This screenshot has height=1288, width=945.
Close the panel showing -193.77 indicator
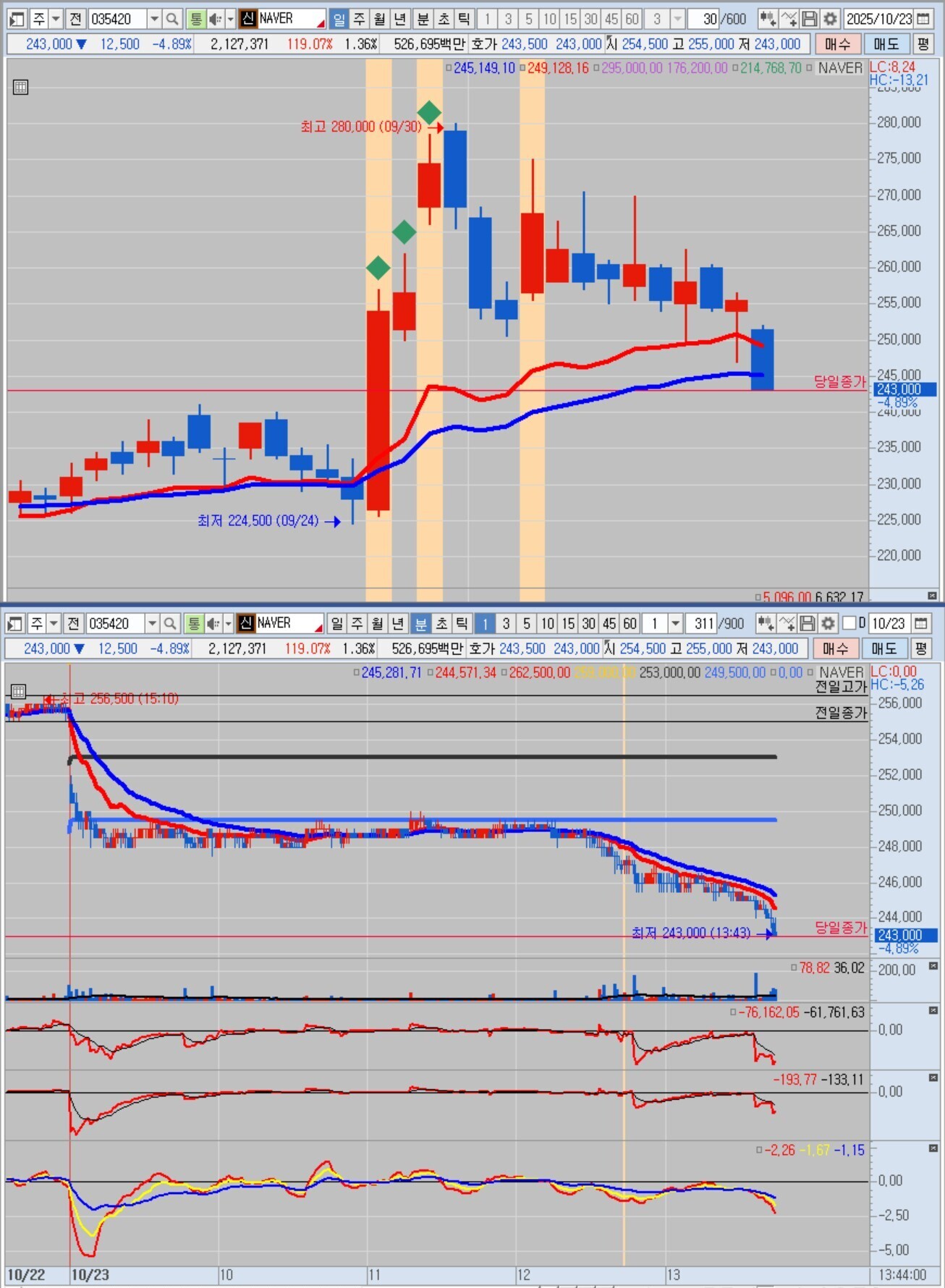[x=933, y=1077]
